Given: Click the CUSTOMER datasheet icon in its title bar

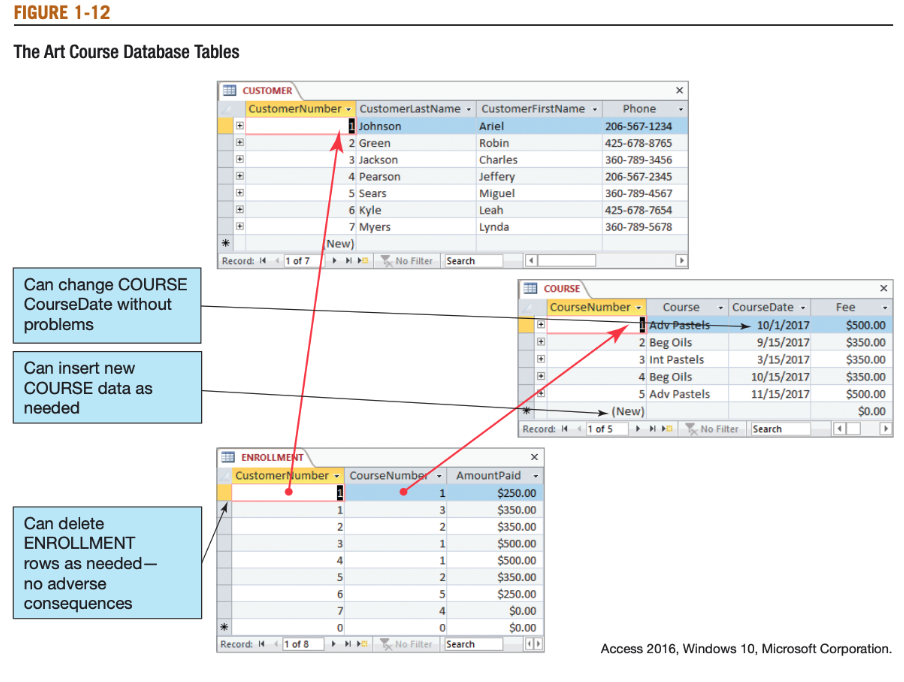Looking at the screenshot, I should [x=228, y=90].
